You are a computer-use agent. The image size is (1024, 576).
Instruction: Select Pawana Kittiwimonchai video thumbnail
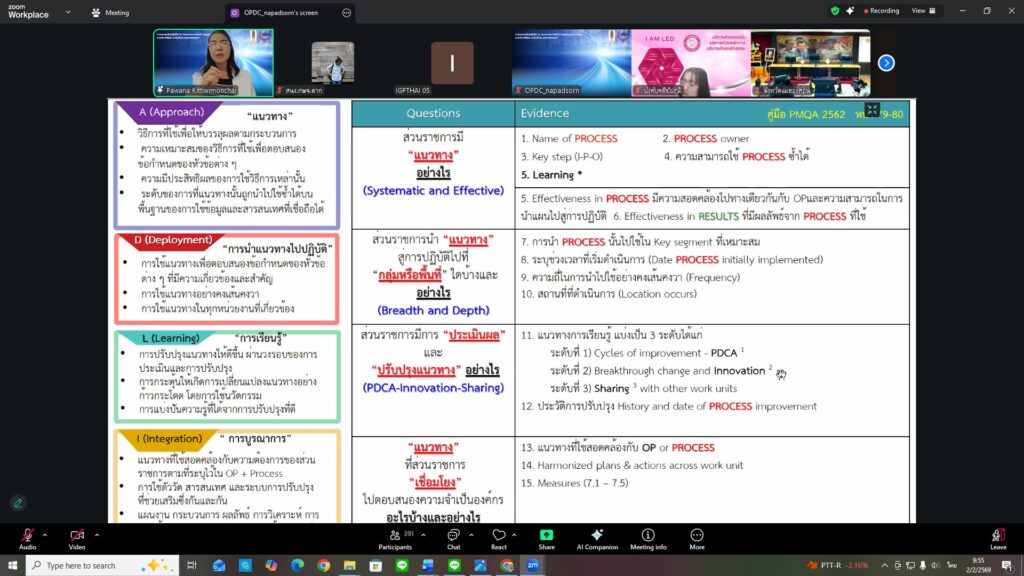213,62
